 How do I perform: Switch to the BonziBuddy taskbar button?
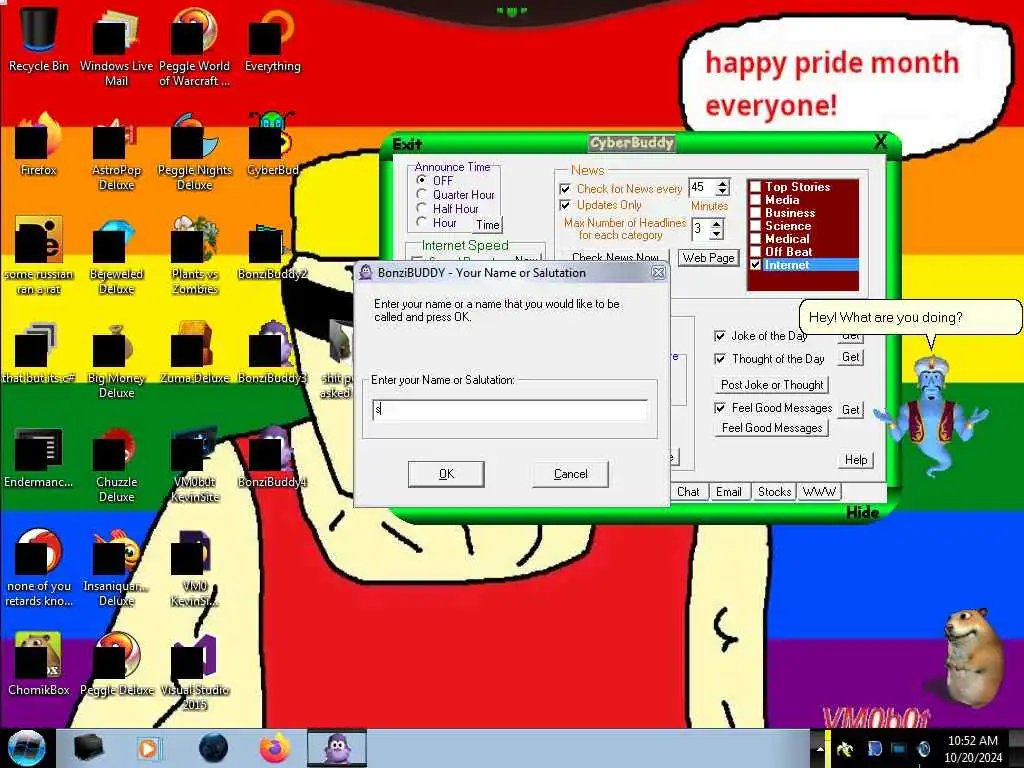click(337, 748)
